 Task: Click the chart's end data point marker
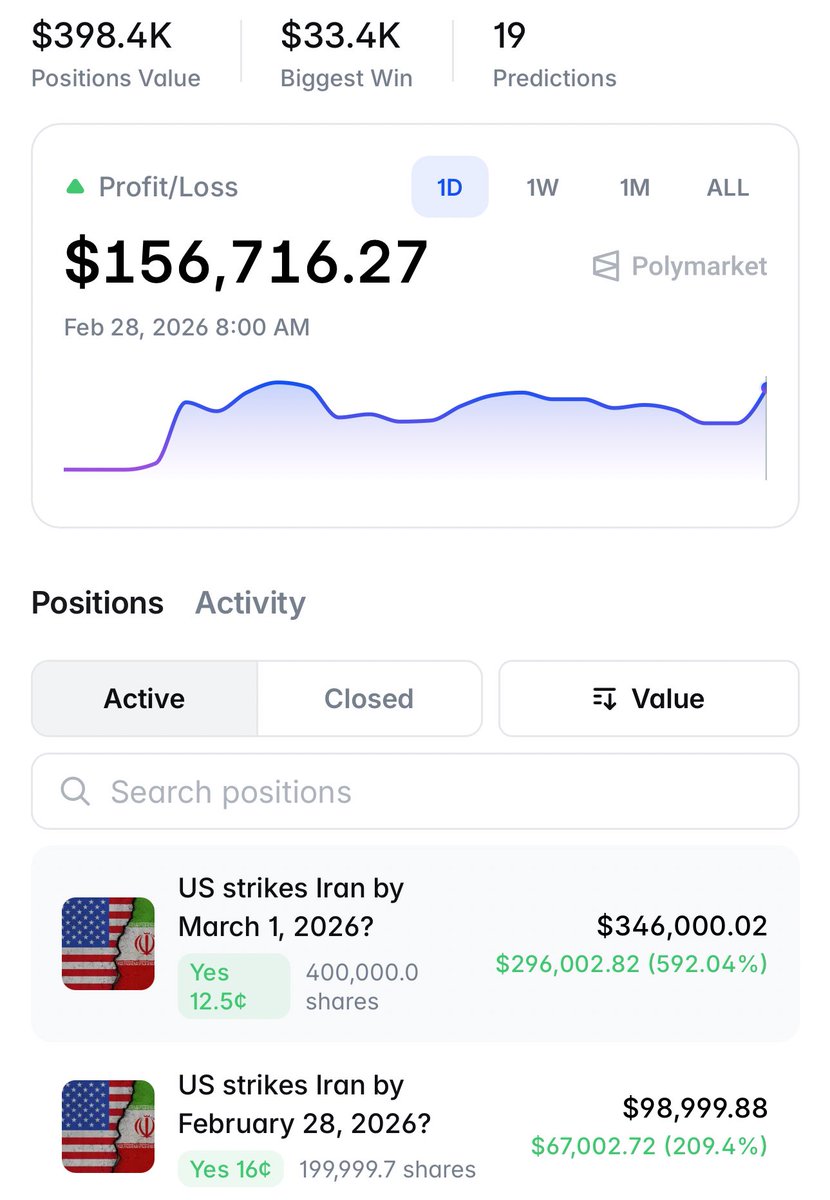pyautogui.click(x=766, y=388)
